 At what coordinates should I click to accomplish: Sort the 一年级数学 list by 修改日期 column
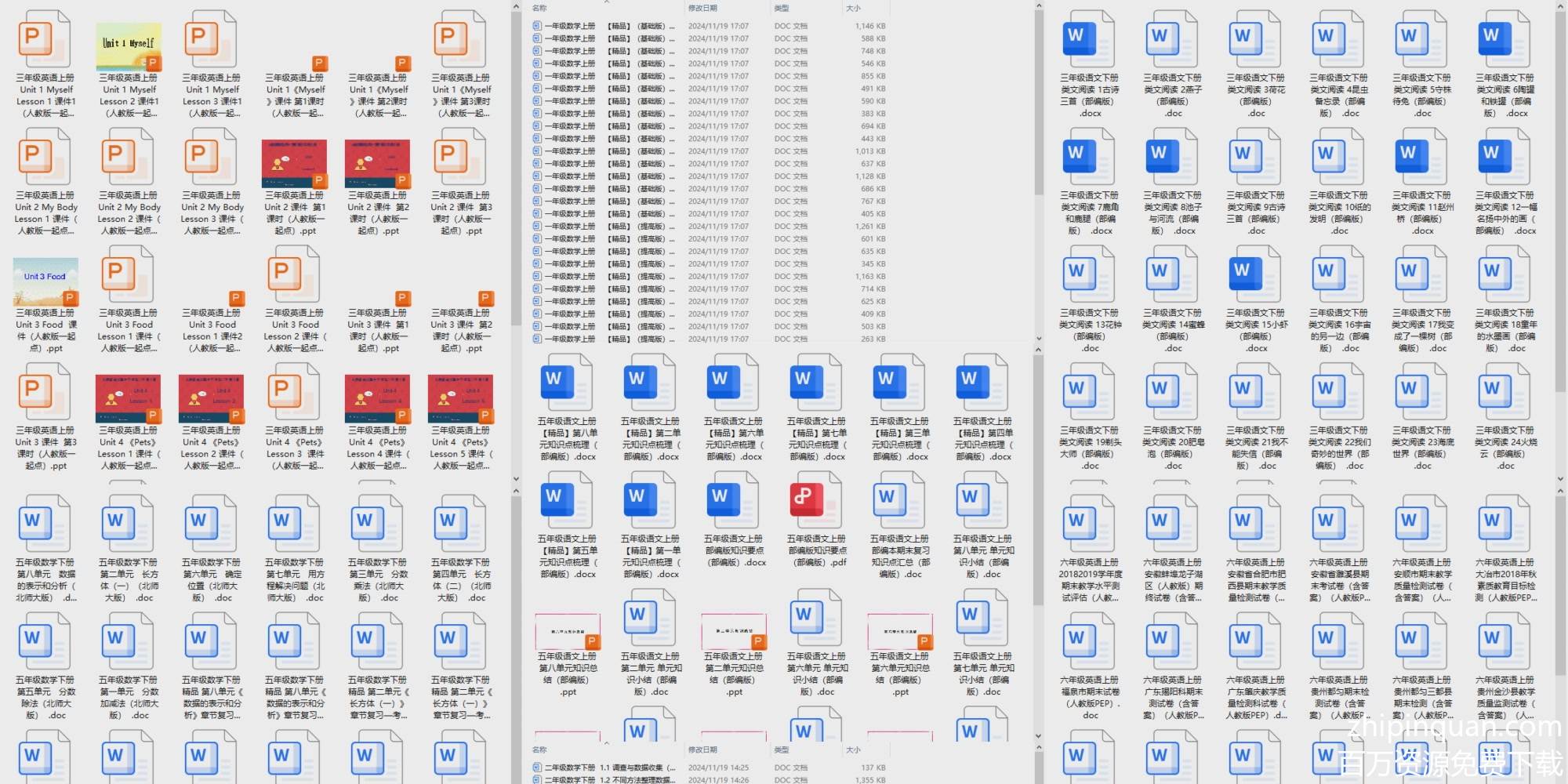[702, 8]
